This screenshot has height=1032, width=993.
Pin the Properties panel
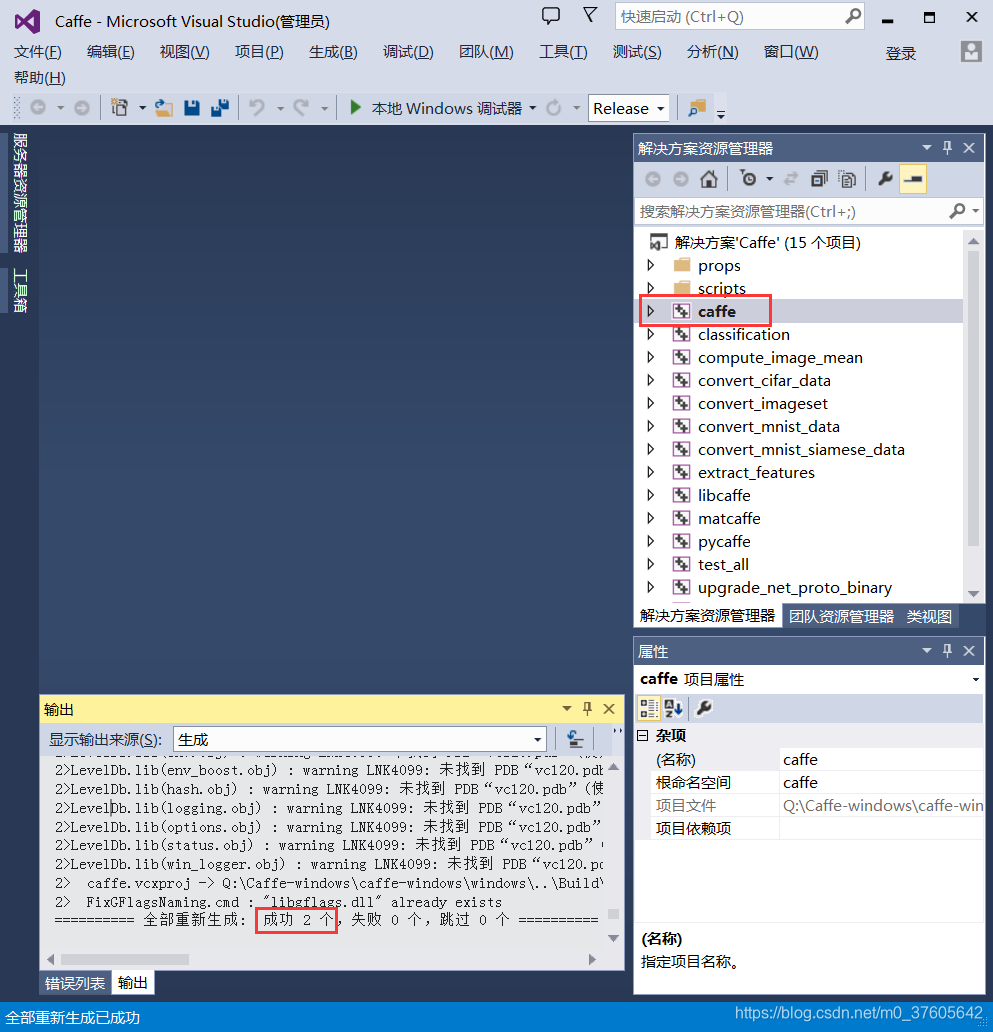click(948, 650)
